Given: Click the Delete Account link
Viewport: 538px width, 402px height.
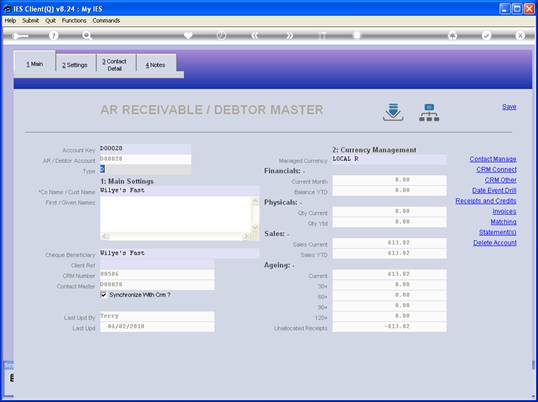Looking at the screenshot, I should click(x=495, y=243).
